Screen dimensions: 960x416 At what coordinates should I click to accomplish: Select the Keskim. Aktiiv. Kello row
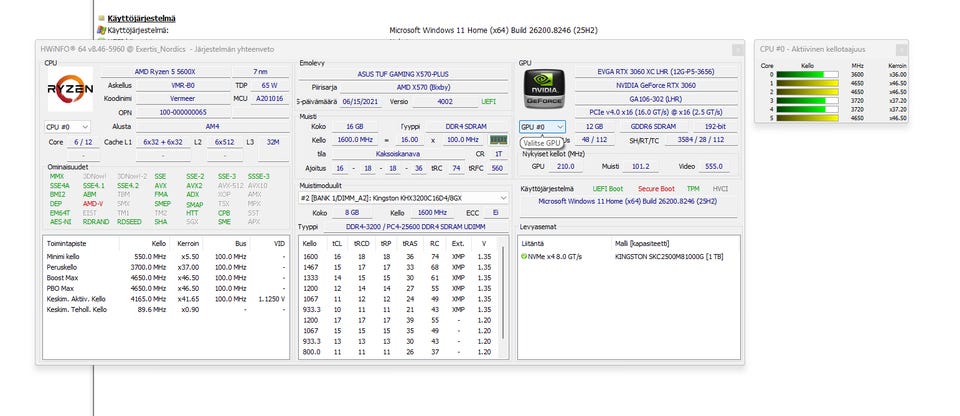click(166, 299)
